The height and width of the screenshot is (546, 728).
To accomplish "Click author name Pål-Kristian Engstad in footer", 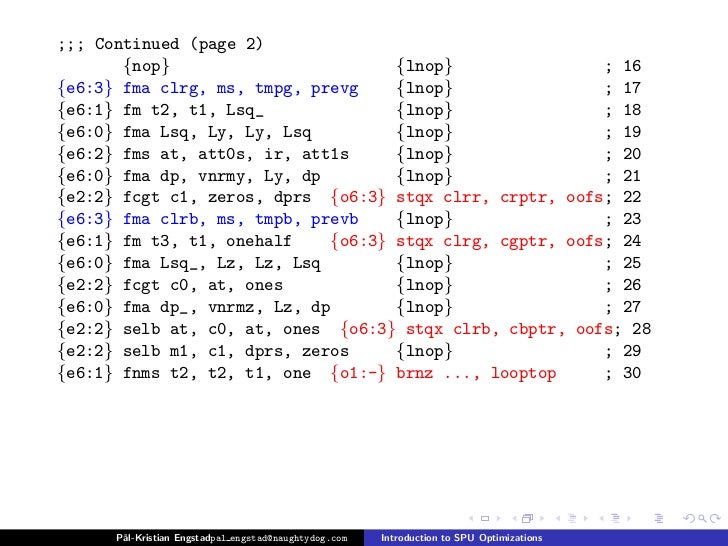I will pyautogui.click(x=162, y=538).
